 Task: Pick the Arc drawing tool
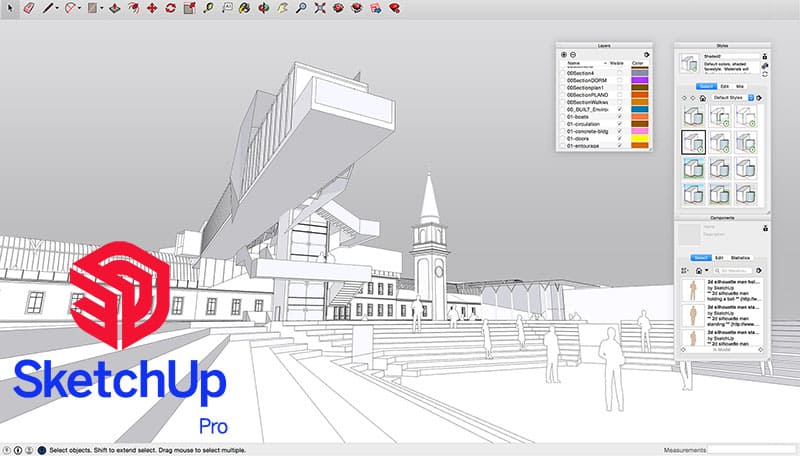click(70, 8)
